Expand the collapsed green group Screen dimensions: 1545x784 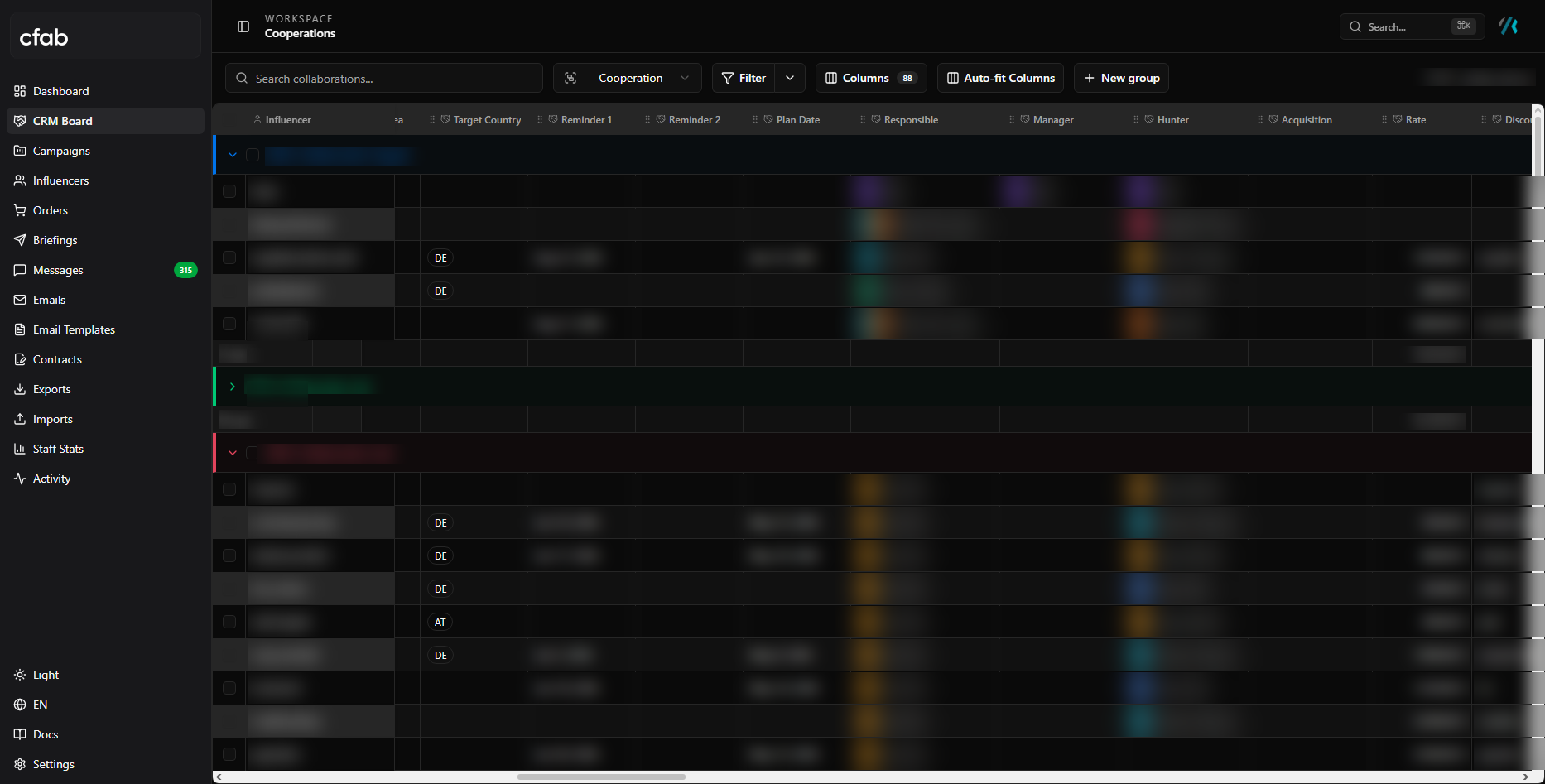click(x=233, y=387)
